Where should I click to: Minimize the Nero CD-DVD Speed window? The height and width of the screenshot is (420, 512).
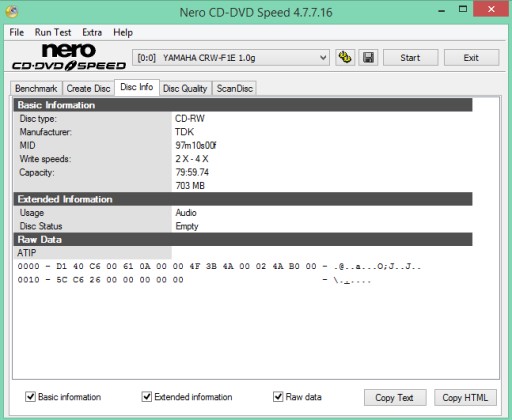tap(442, 10)
